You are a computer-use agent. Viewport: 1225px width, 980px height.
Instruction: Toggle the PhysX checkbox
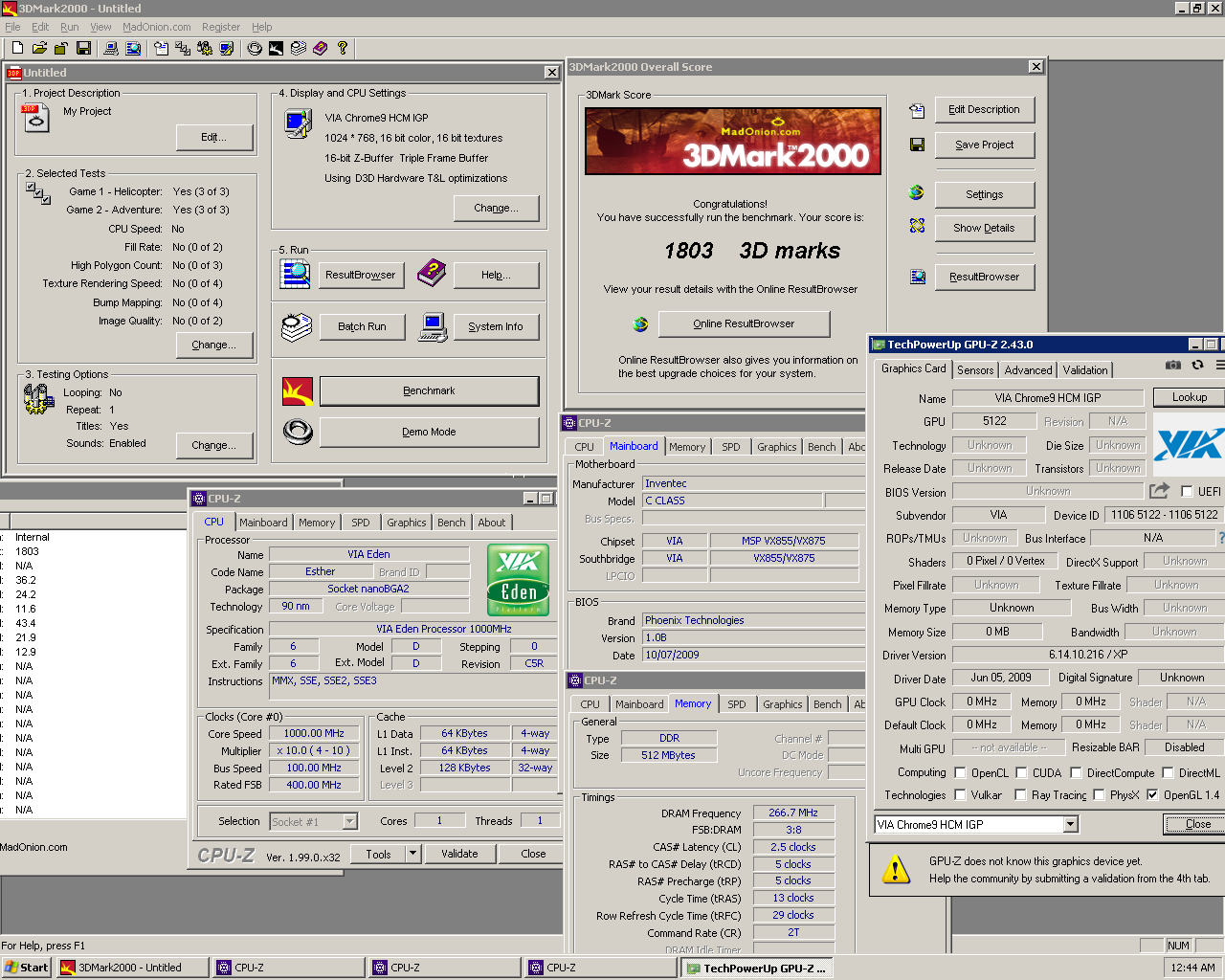point(1099,794)
